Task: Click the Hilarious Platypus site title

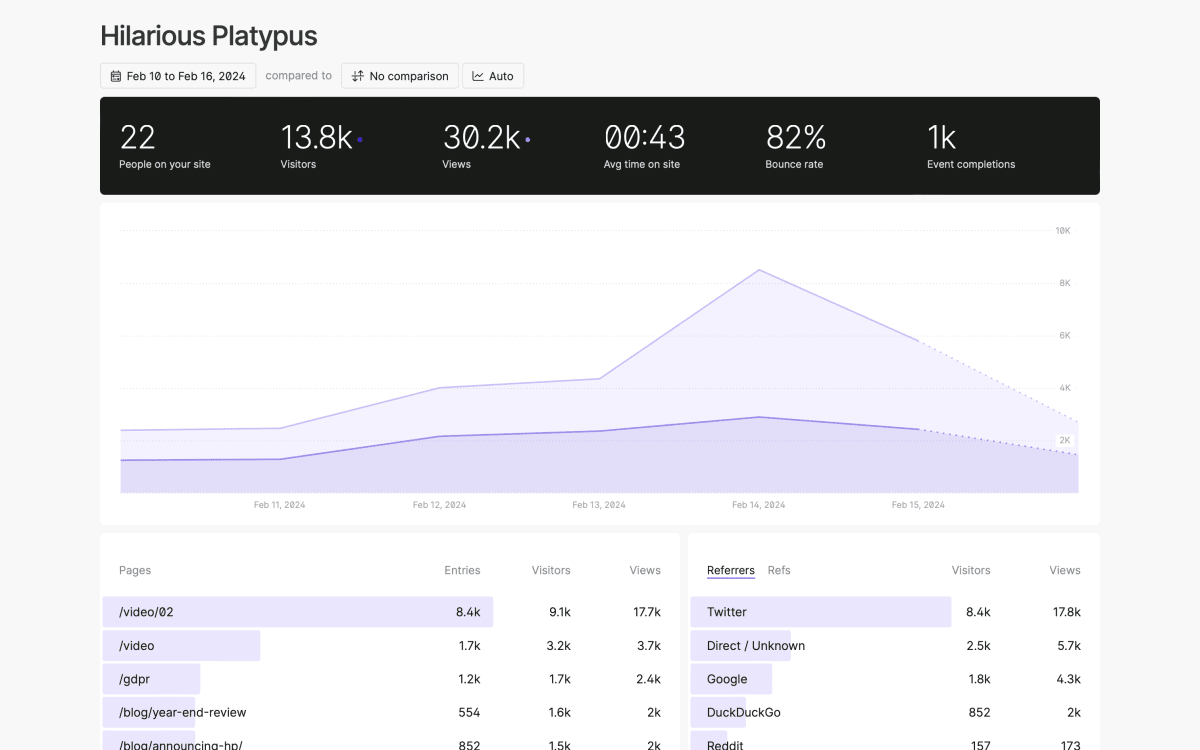Action: point(209,36)
